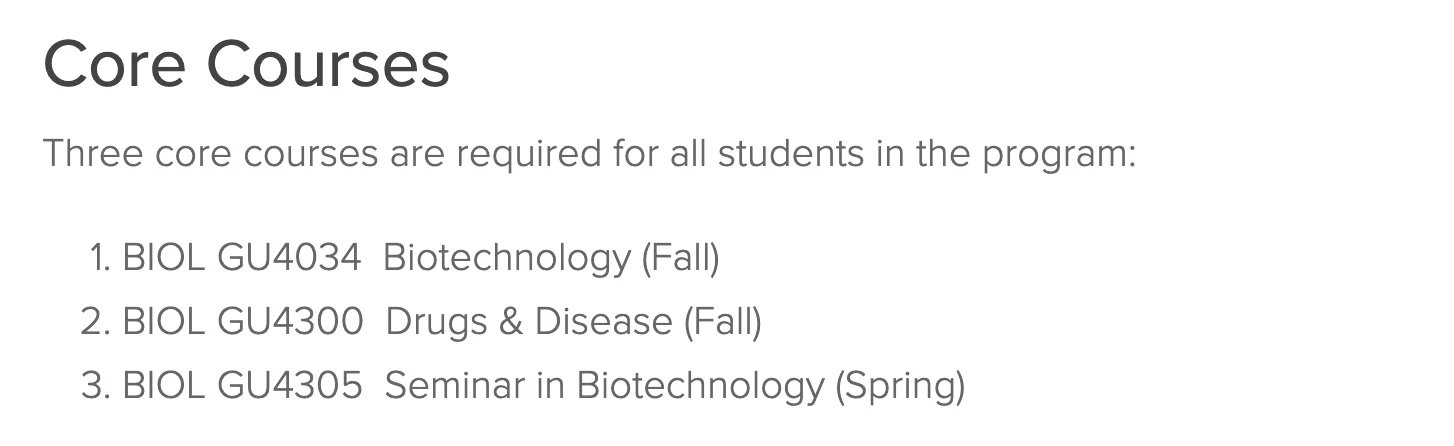Click list number 3

(94, 386)
